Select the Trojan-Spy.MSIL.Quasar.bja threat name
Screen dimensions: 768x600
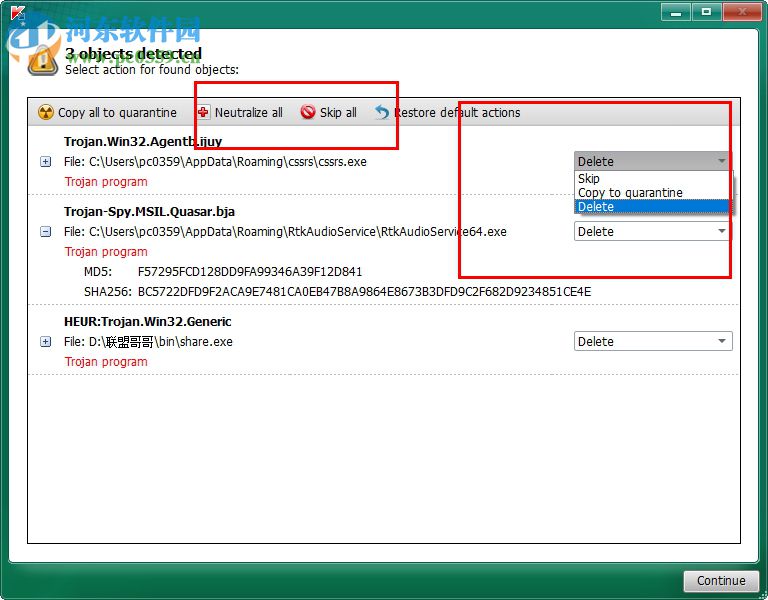pyautogui.click(x=149, y=212)
